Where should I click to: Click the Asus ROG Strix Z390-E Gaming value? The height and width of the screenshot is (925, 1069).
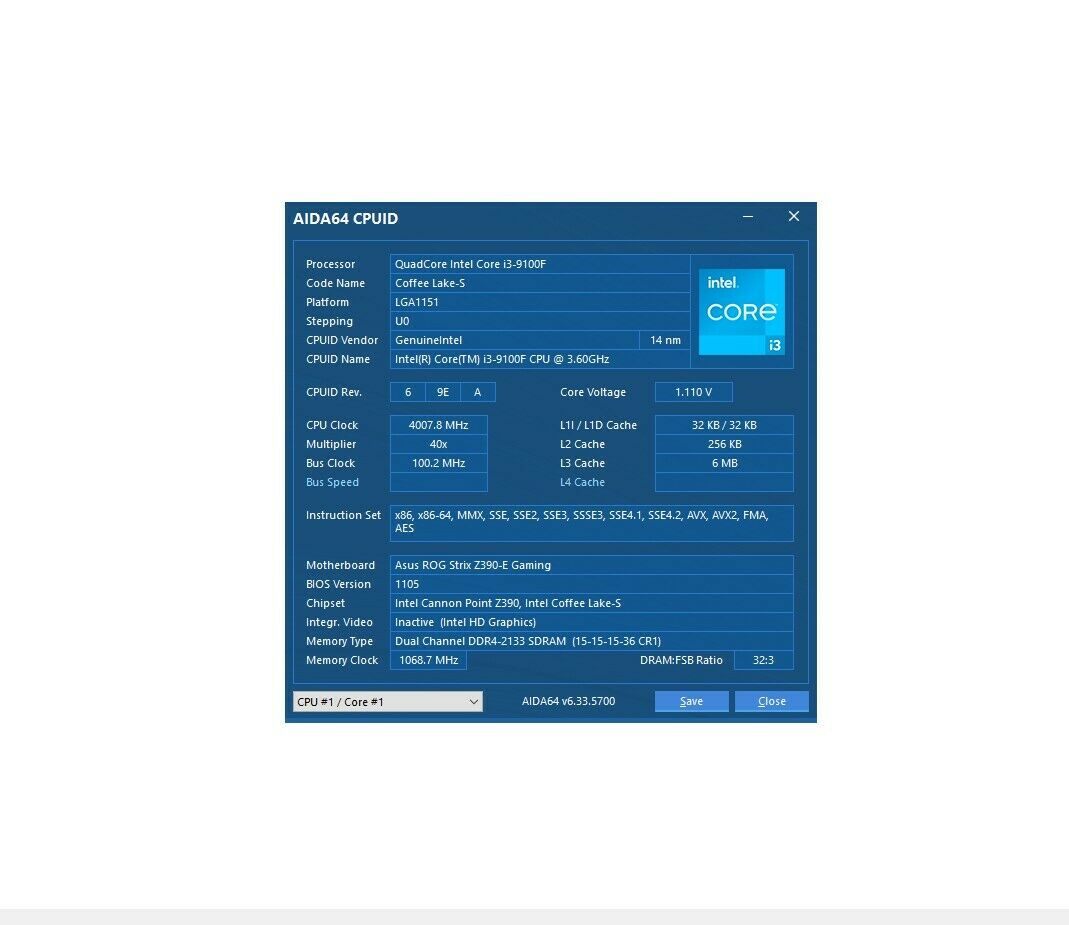pyautogui.click(x=592, y=565)
